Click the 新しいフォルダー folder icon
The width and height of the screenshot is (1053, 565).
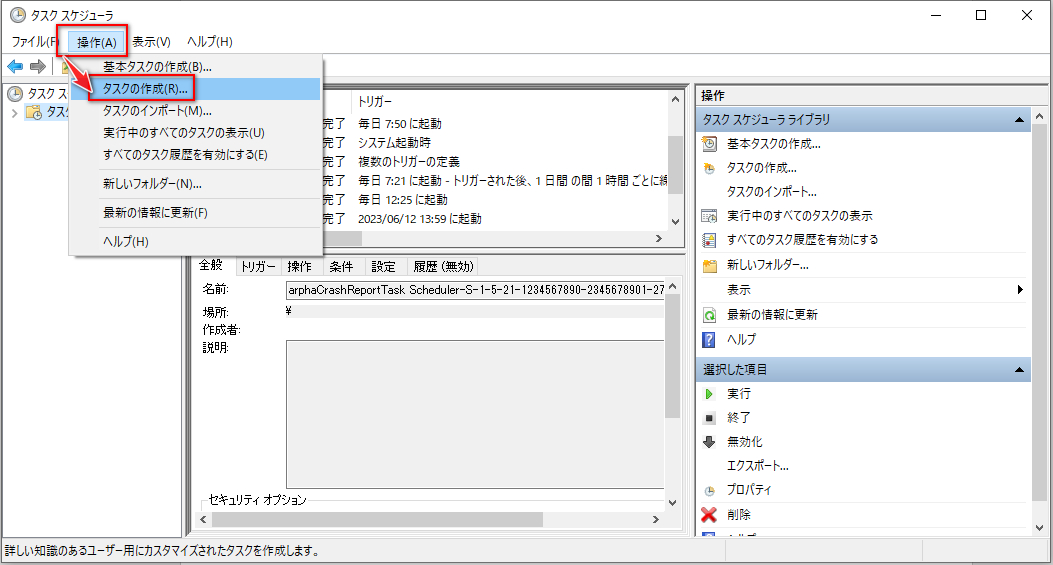click(709, 265)
